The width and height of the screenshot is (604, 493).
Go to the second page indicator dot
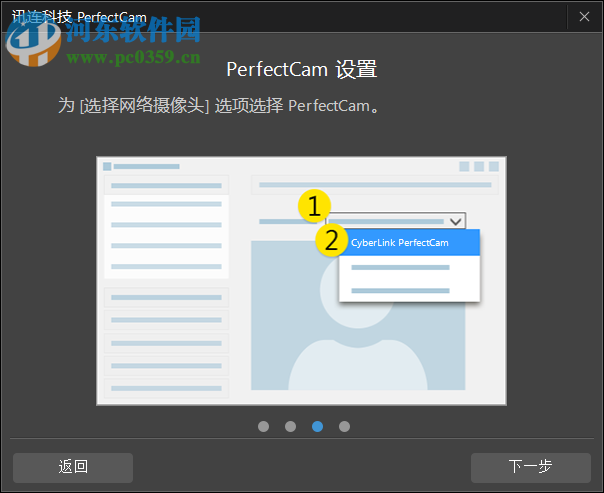(x=290, y=426)
